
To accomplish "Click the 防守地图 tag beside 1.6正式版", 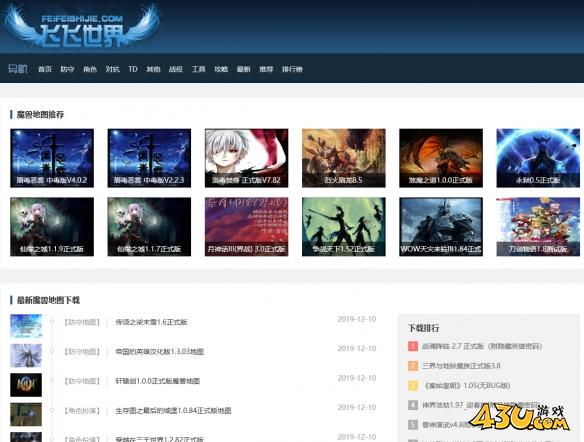I will [82, 322].
